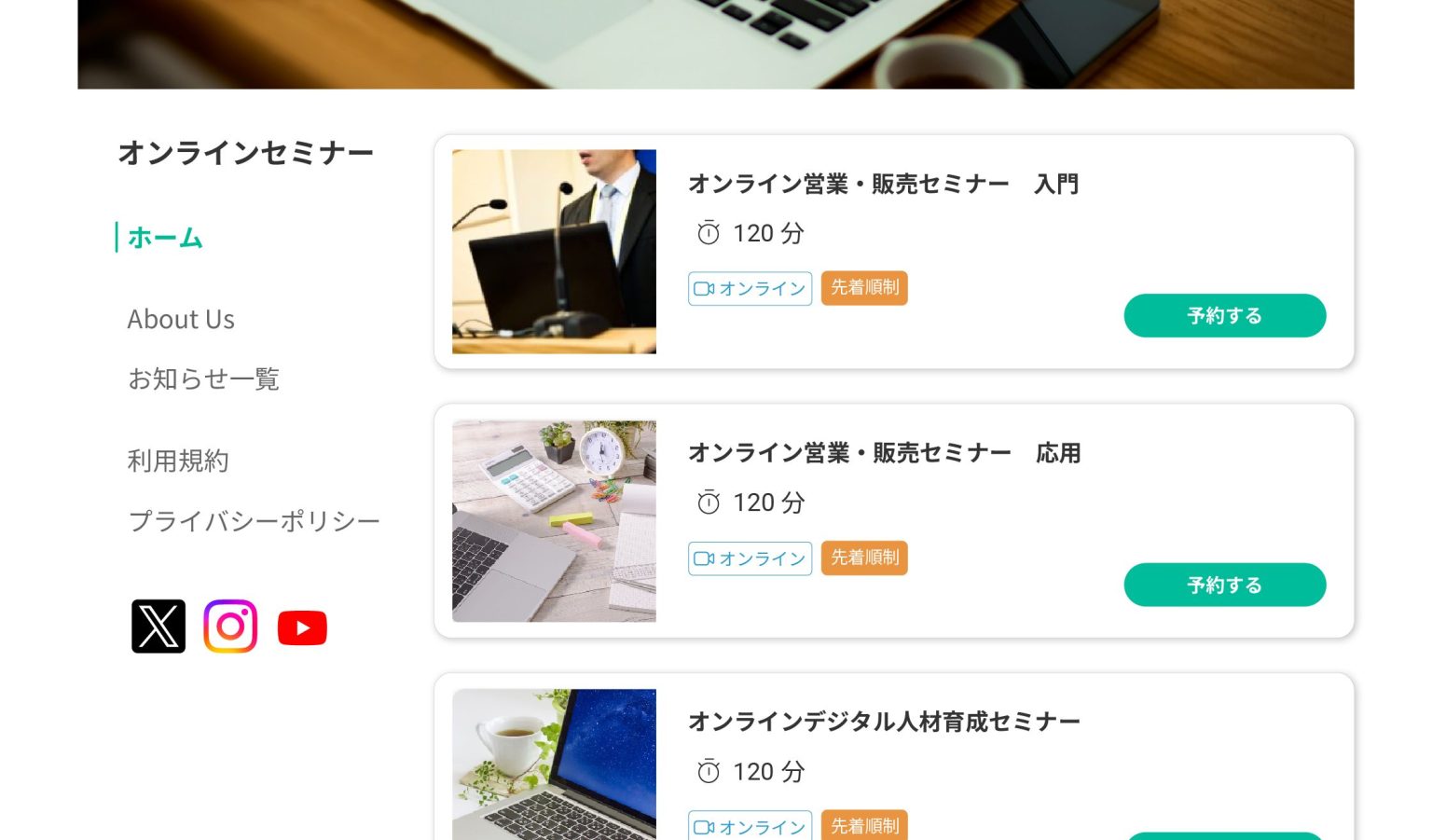Screen dimensions: 1432x840
Task: Click the 先着順制 badge on 入門 seminar
Action: pos(864,288)
